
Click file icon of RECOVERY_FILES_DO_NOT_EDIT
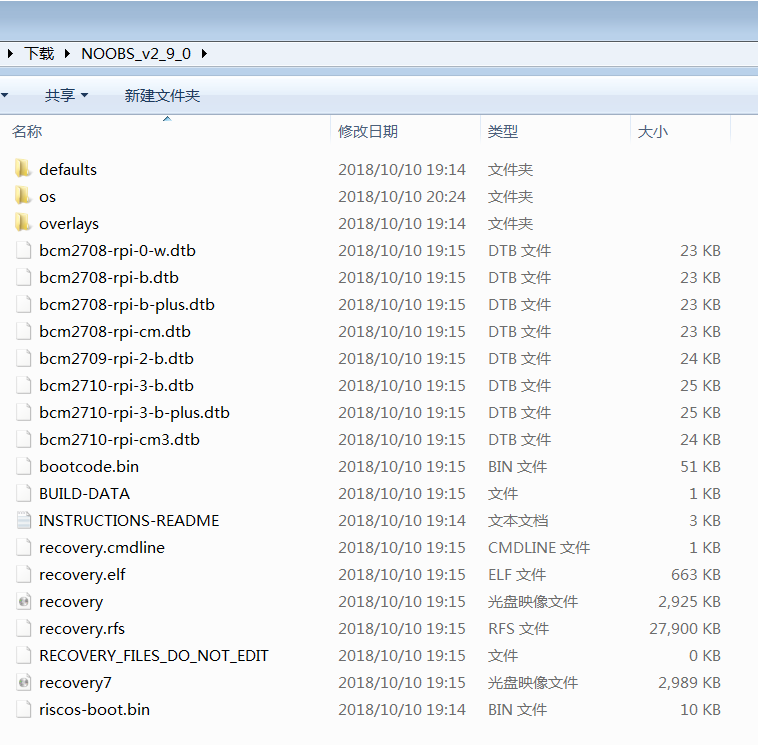23,656
